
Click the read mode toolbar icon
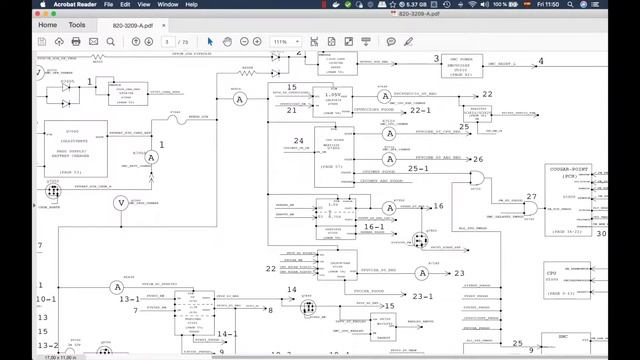[366, 42]
